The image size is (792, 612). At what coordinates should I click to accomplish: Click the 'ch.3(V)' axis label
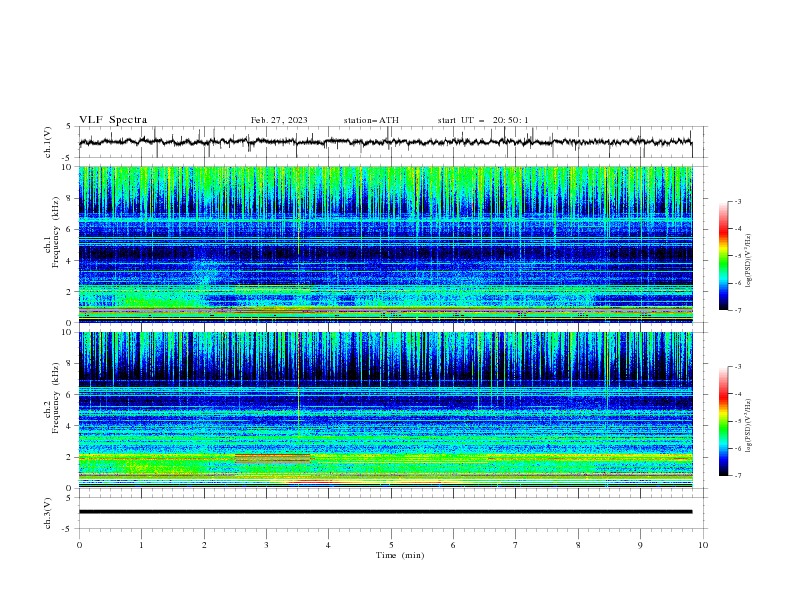pyautogui.click(x=48, y=513)
